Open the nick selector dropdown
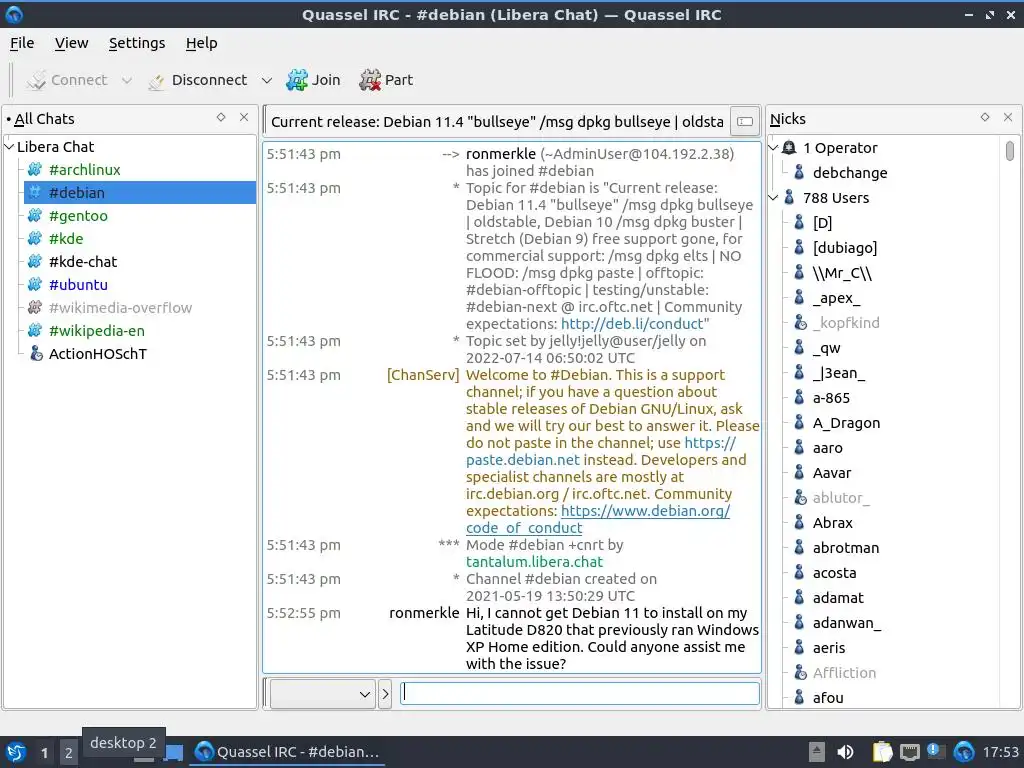Viewport: 1024px width, 768px height. click(323, 694)
